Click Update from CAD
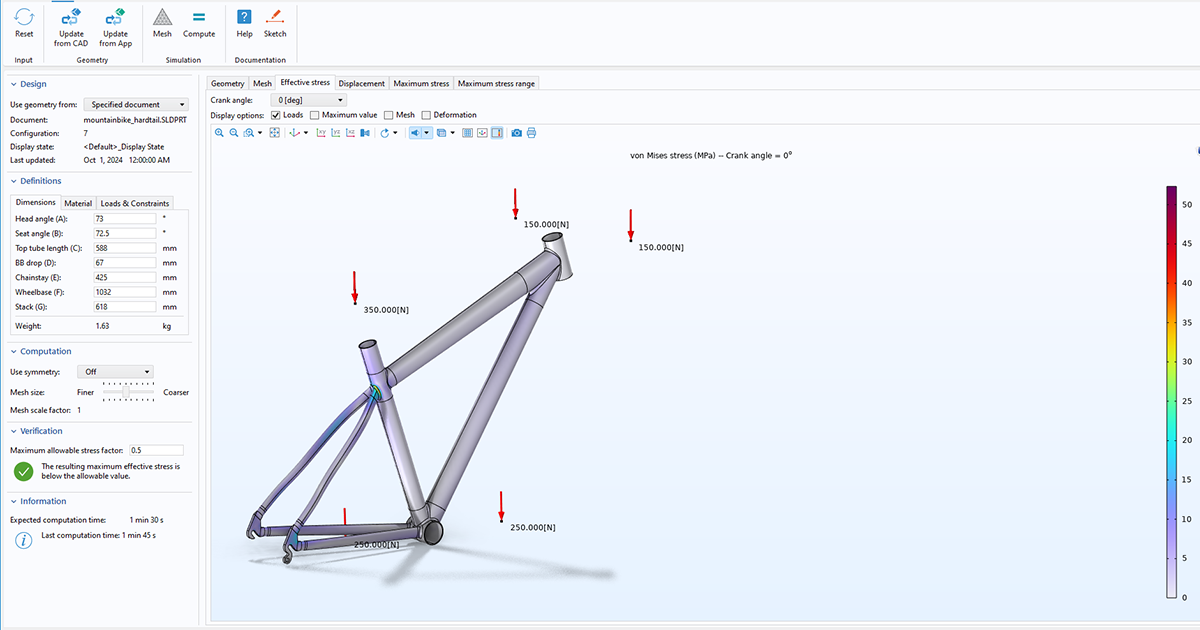Viewport: 1200px width, 630px height. pos(70,27)
